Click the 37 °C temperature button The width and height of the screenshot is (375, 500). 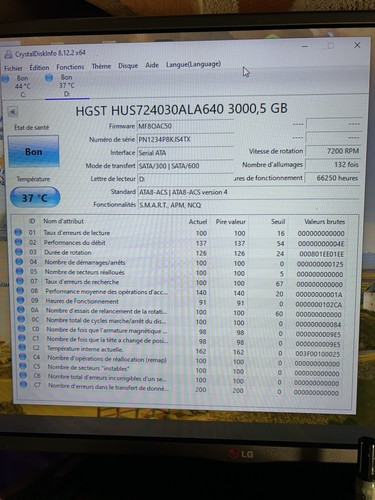[x=35, y=198]
